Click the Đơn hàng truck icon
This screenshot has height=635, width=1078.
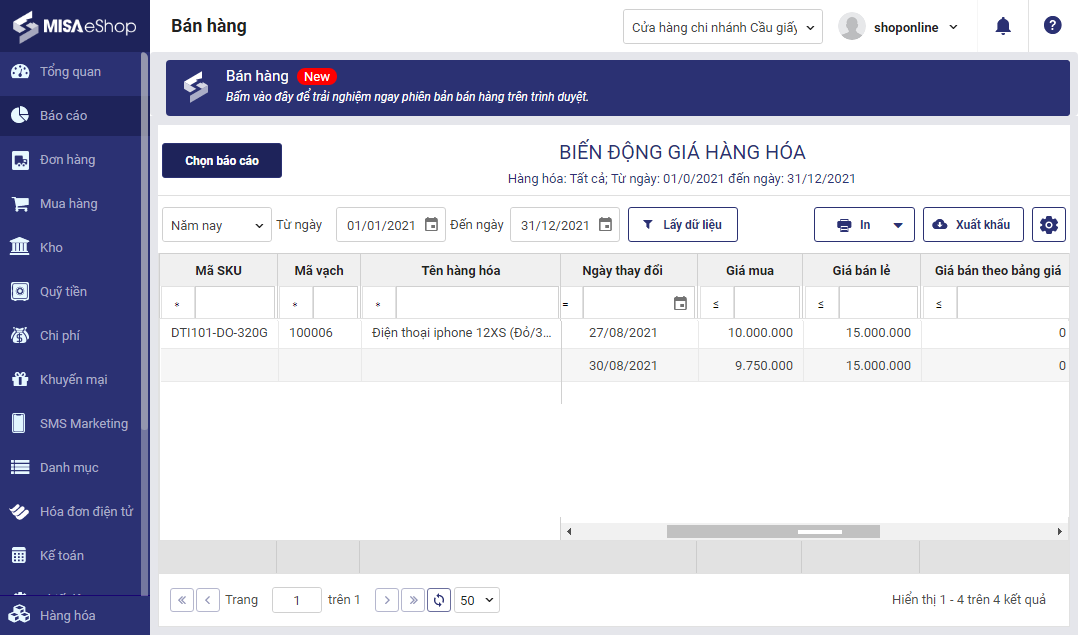[20, 160]
